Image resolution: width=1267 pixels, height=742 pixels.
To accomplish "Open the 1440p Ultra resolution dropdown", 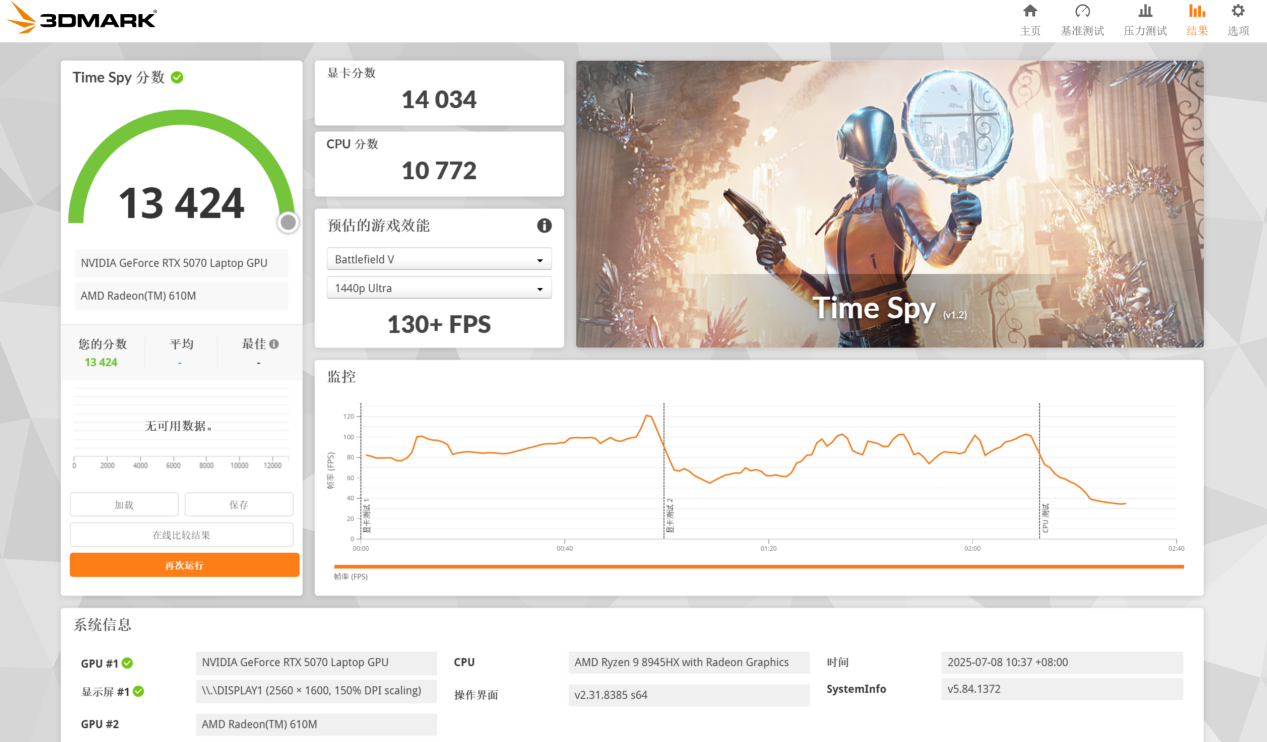I will pos(439,288).
